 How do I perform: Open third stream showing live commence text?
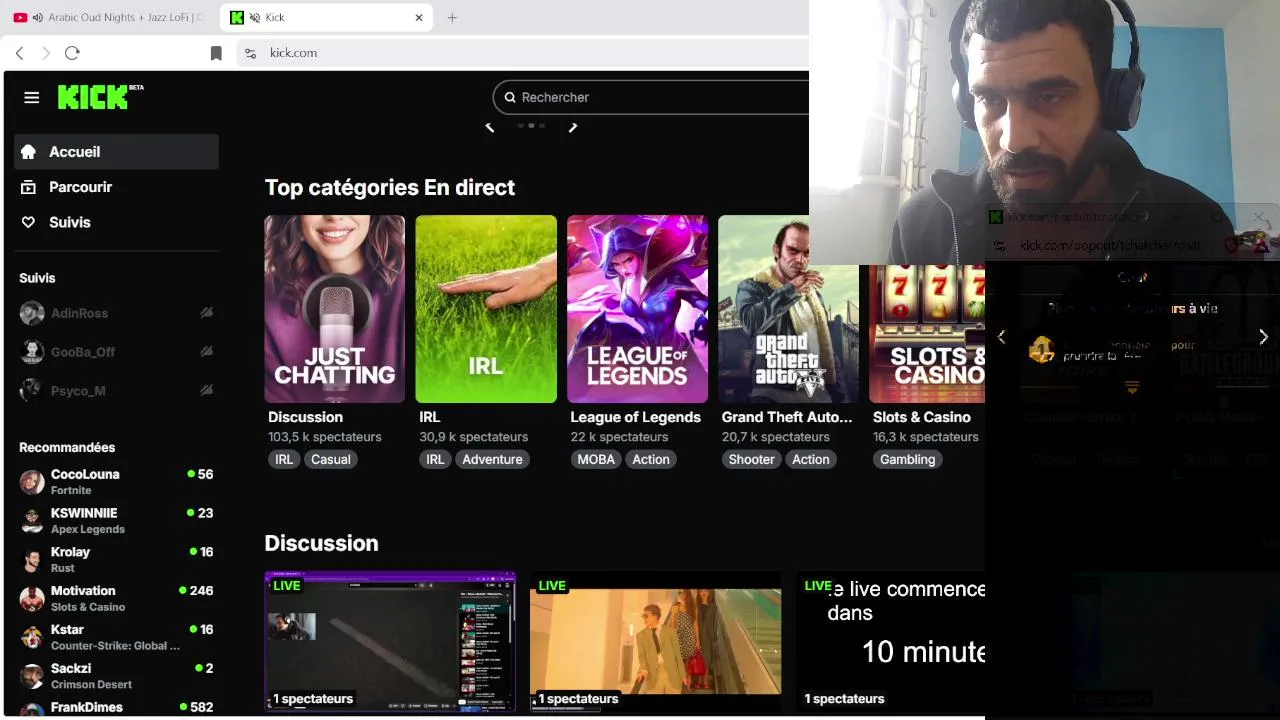(x=890, y=641)
